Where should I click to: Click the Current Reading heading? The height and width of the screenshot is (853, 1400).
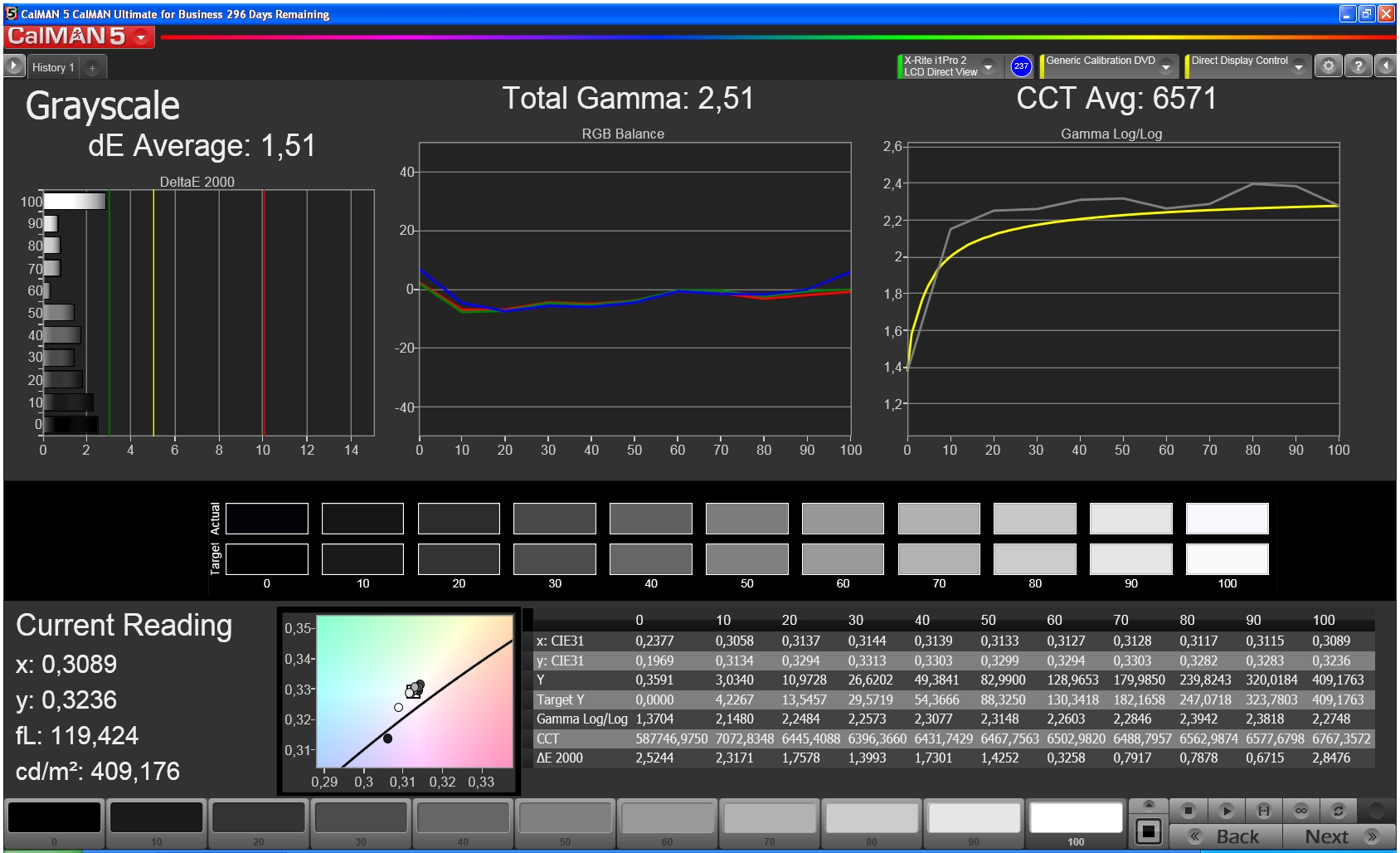click(124, 626)
